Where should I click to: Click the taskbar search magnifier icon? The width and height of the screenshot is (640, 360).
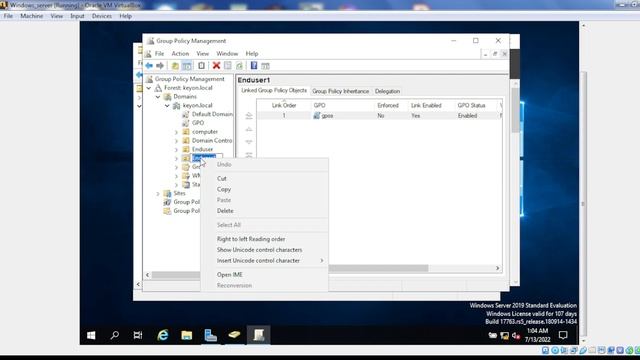coord(115,335)
